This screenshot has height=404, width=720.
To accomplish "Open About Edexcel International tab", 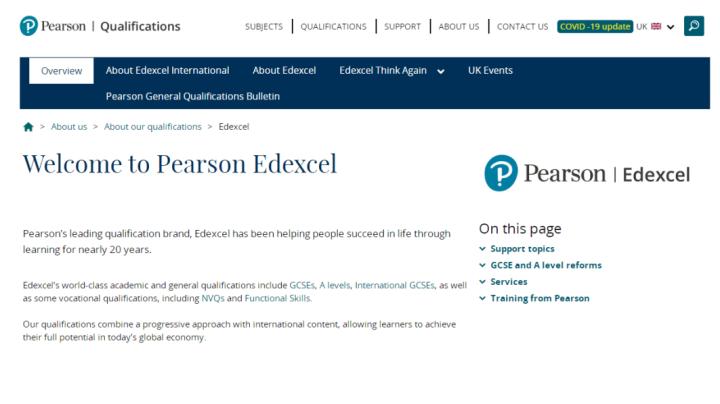I will [167, 71].
